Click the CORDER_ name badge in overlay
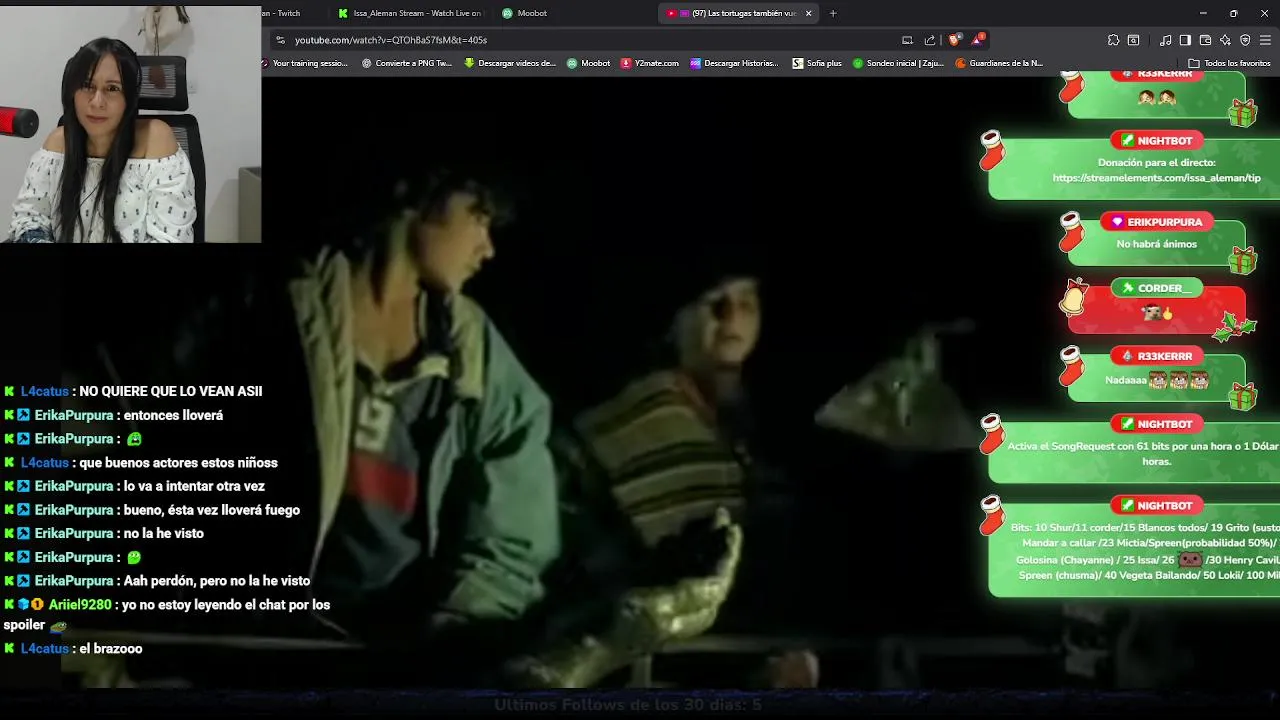Image resolution: width=1280 pixels, height=720 pixels. click(1156, 288)
